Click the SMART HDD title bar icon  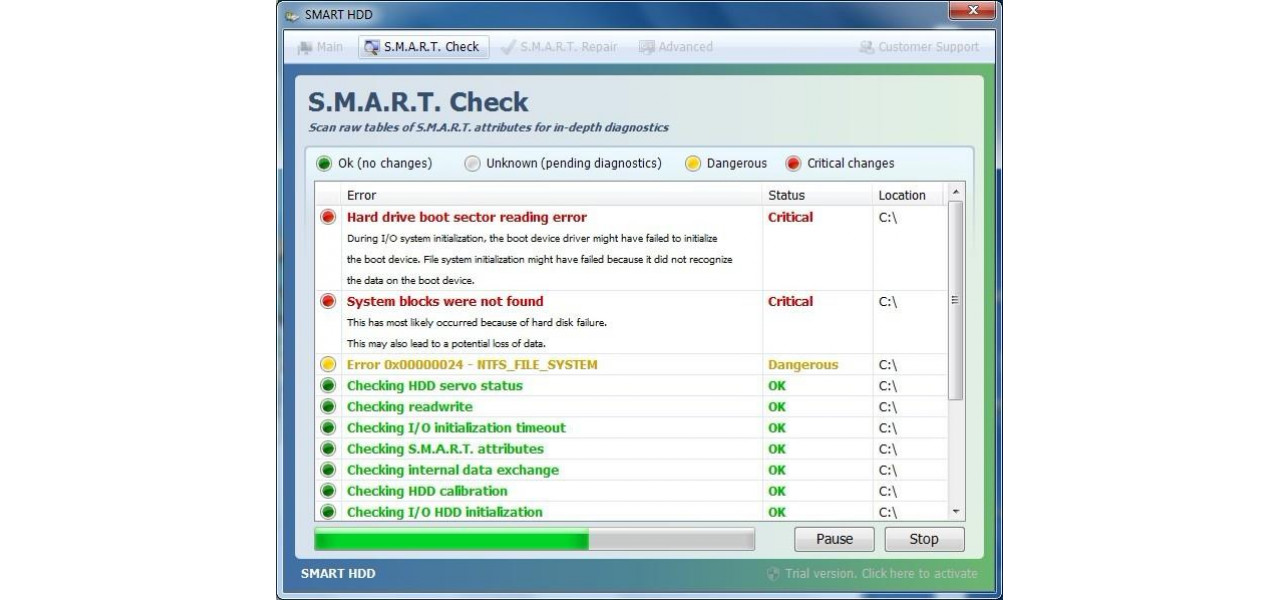click(291, 15)
